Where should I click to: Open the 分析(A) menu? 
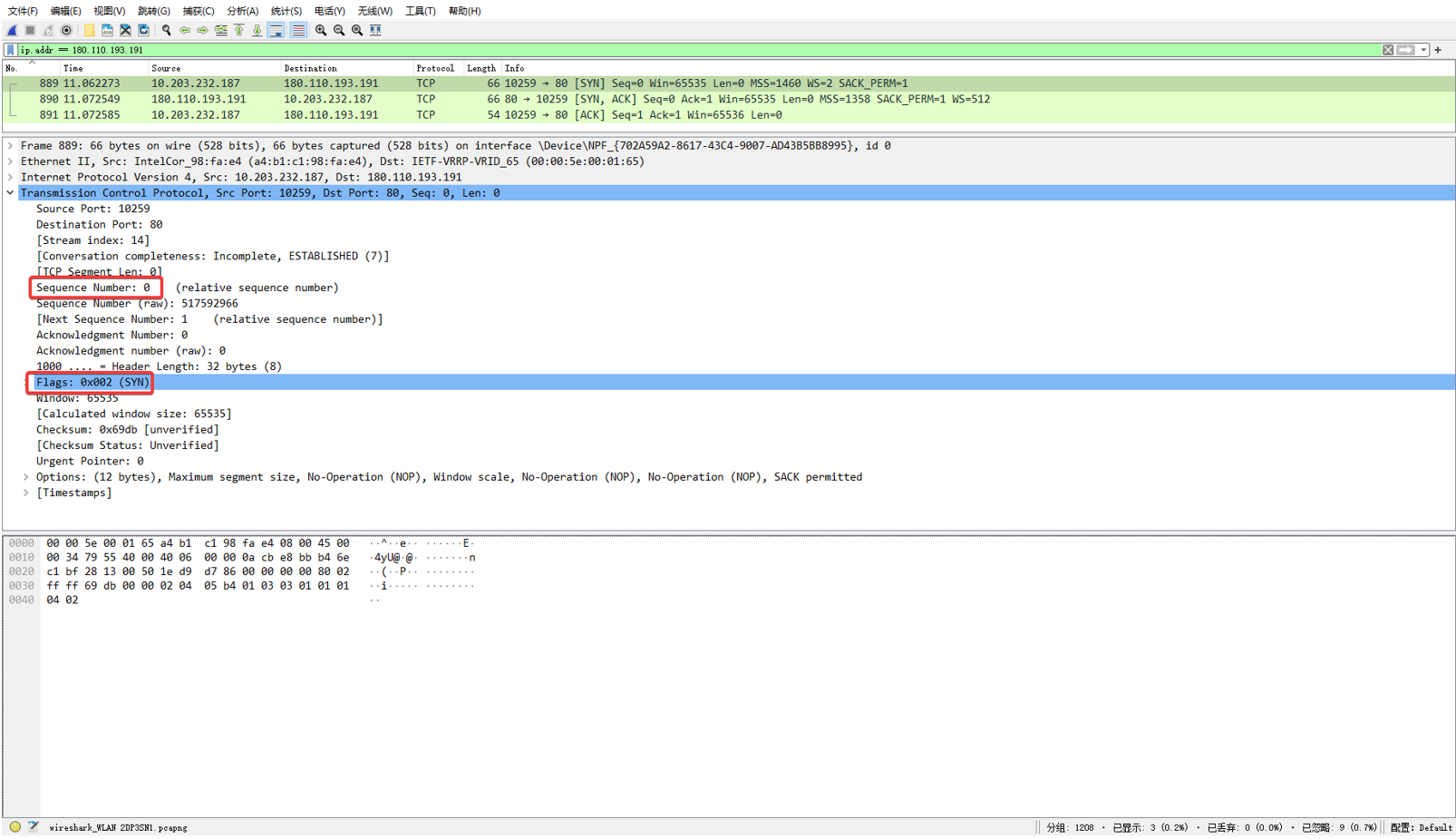click(x=242, y=11)
